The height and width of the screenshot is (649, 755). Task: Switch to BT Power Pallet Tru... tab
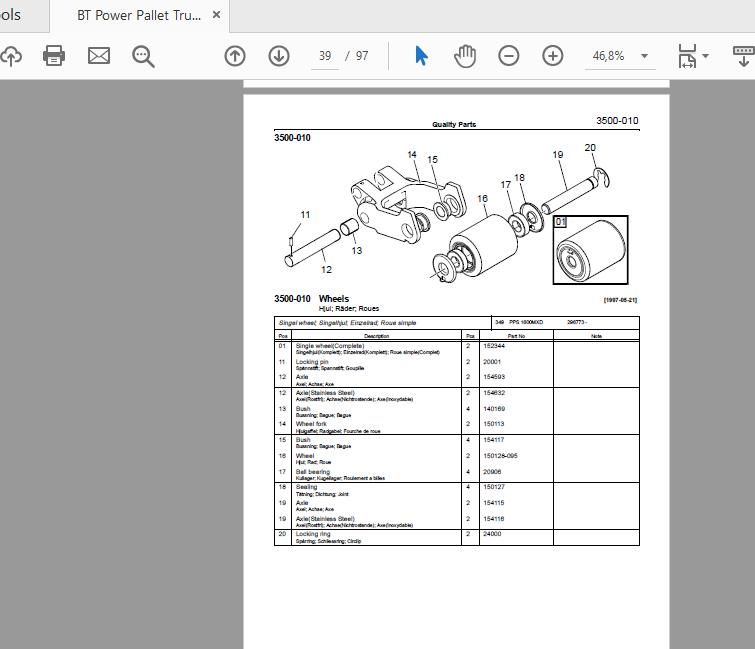(139, 15)
